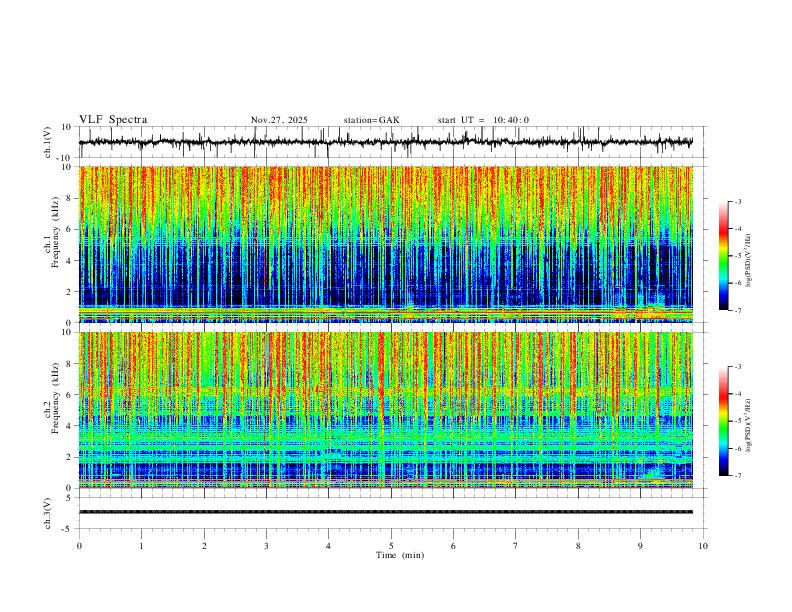Image resolution: width=792 pixels, height=612 pixels.
Task: Click the time axis tick label '5'
Action: (391, 546)
